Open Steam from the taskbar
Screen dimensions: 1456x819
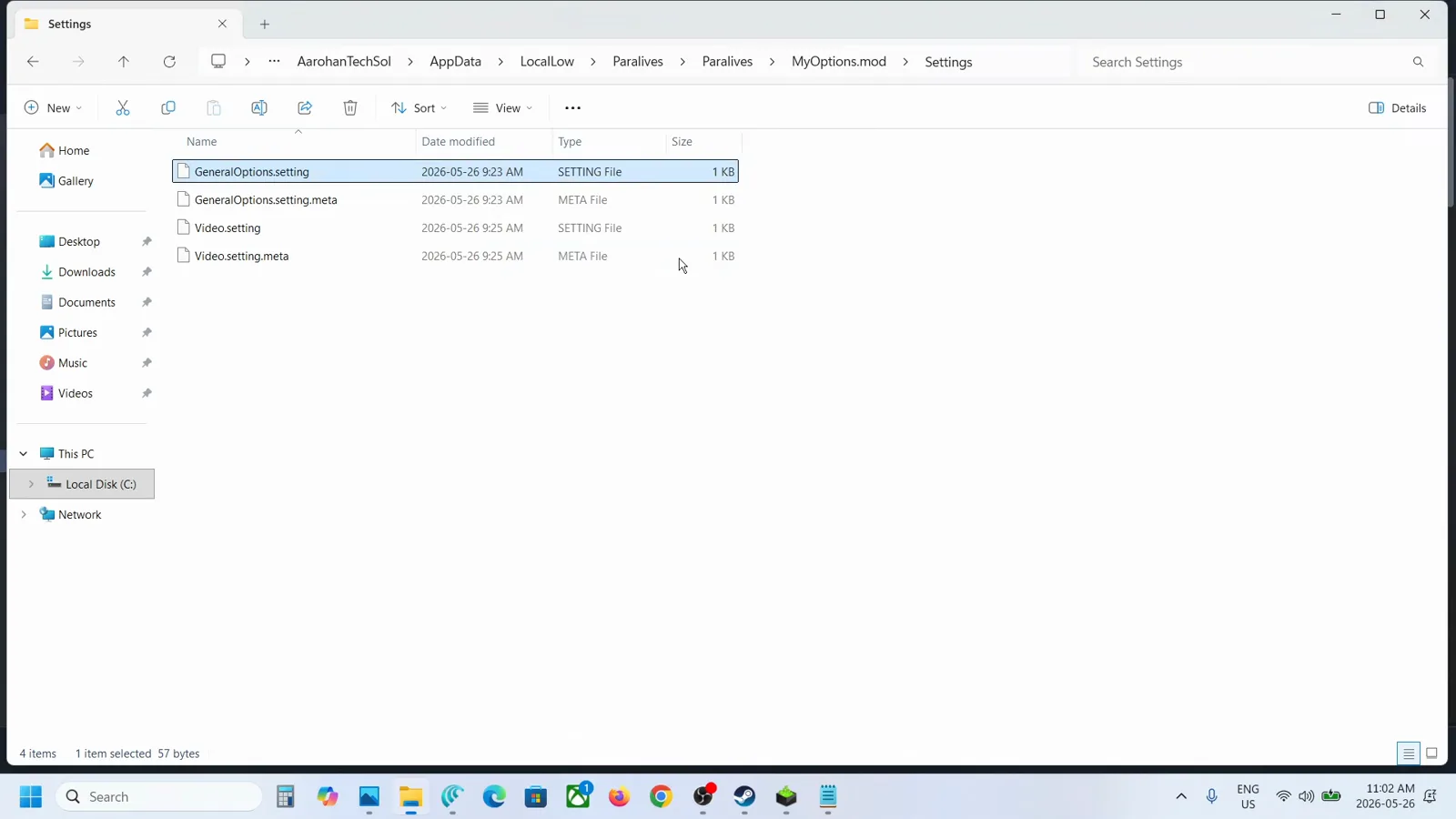[744, 797]
